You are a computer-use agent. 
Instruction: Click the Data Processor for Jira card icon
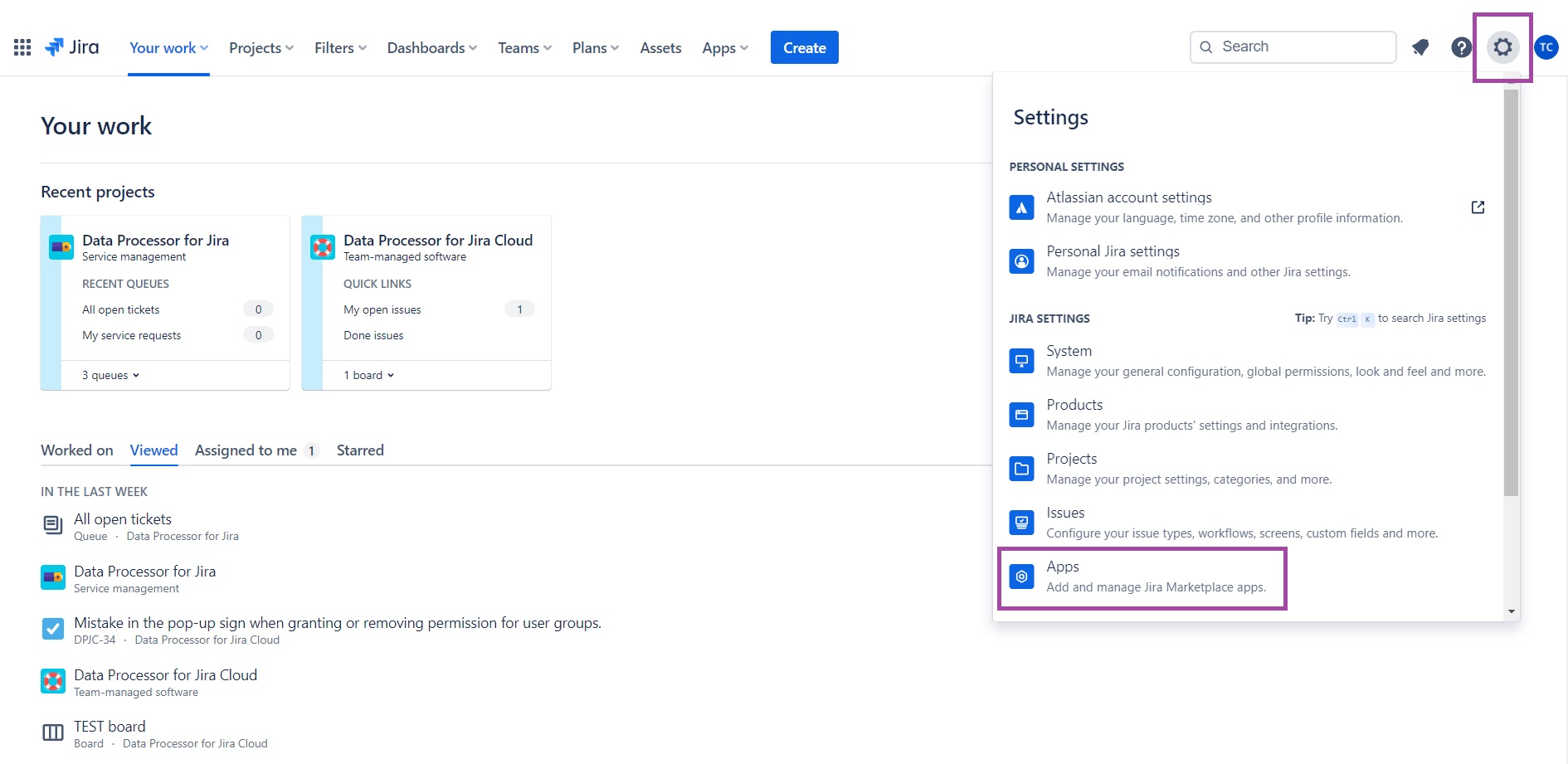point(61,247)
